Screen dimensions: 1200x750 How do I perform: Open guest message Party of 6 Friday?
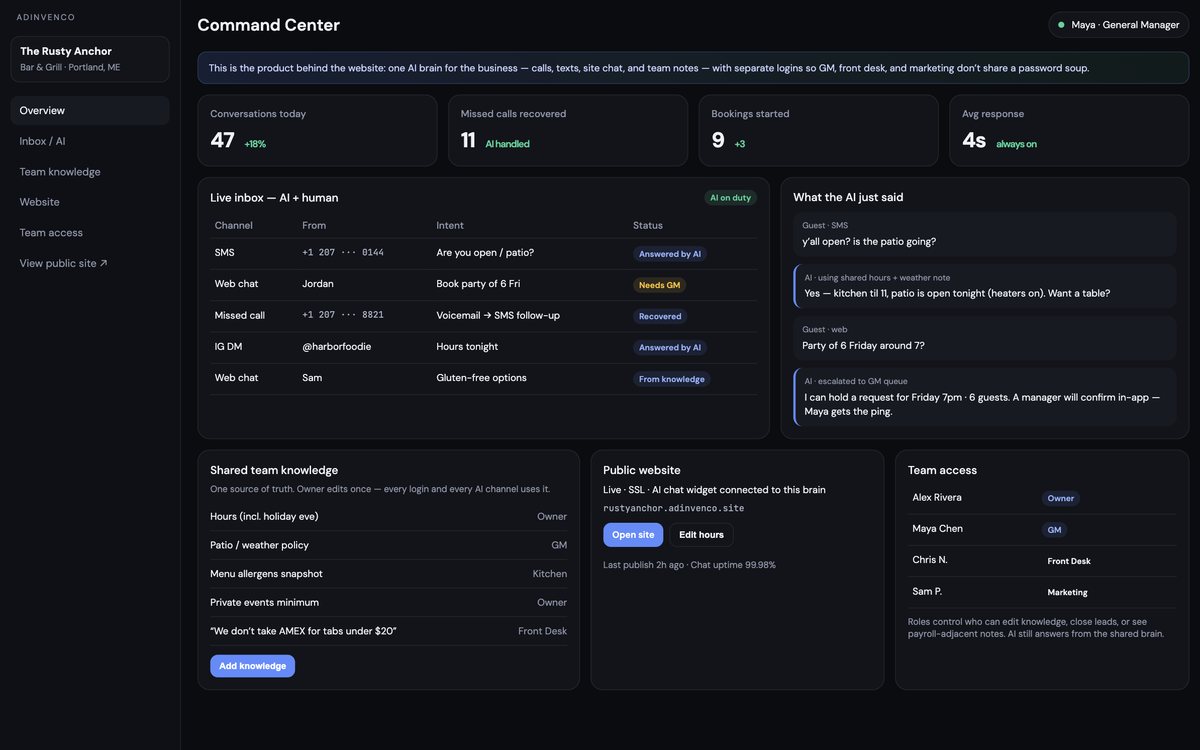point(985,338)
